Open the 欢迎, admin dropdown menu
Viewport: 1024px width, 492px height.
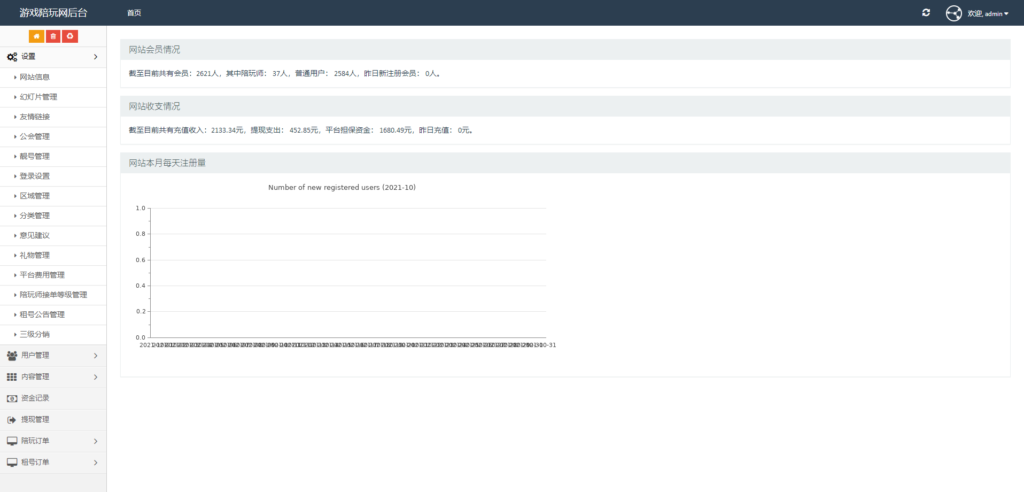[x=988, y=13]
